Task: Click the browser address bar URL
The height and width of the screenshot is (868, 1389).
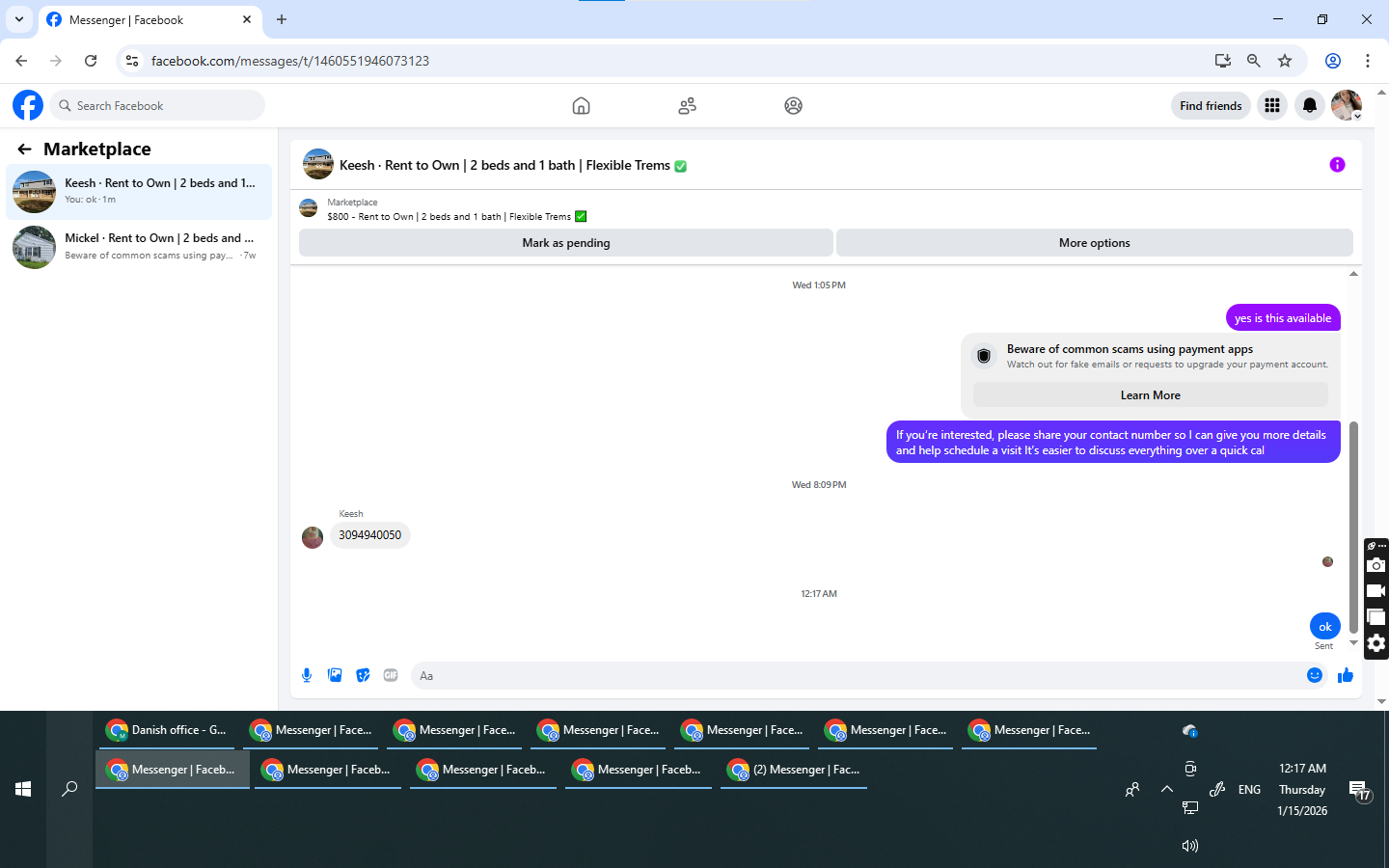Action: [x=290, y=61]
